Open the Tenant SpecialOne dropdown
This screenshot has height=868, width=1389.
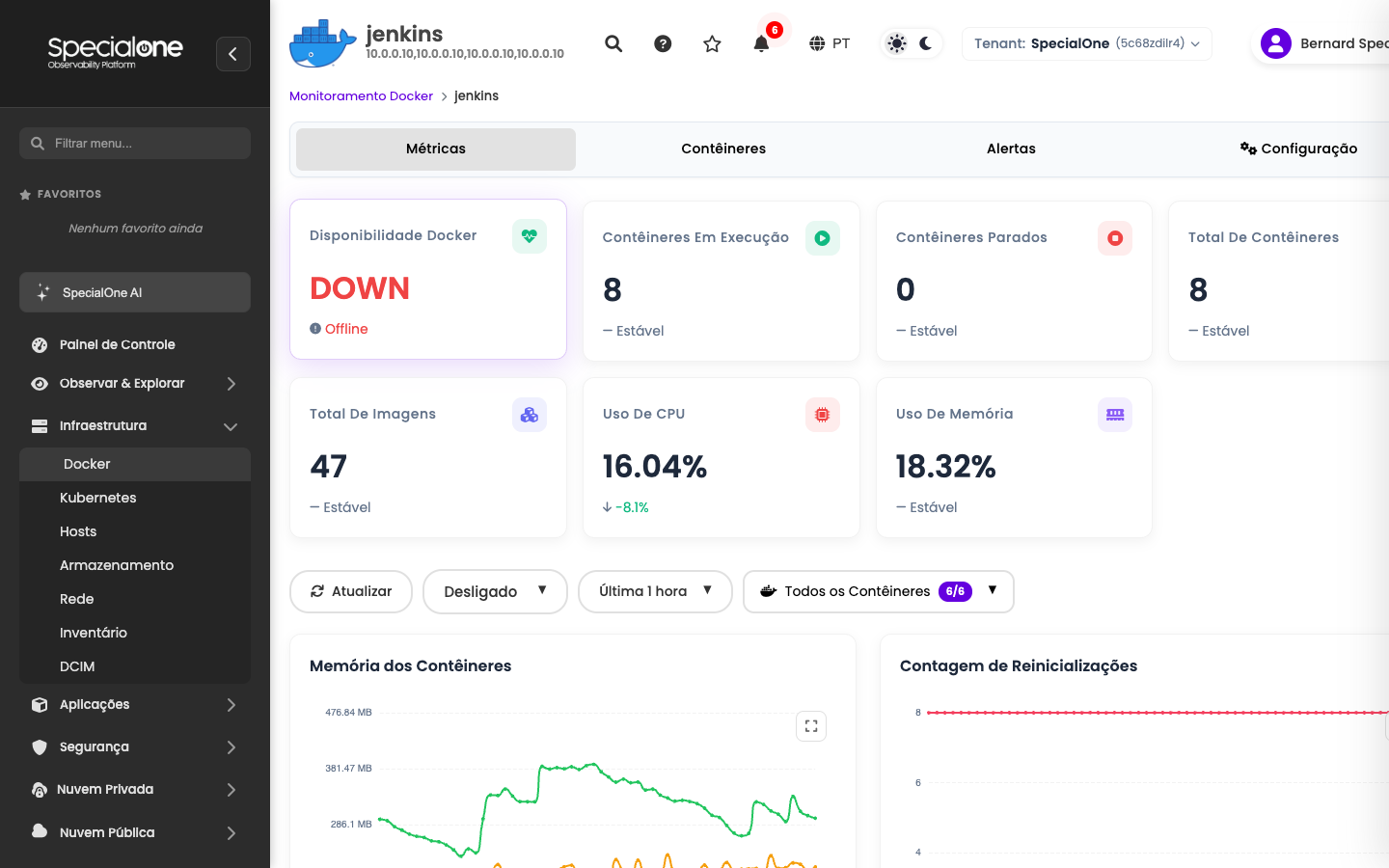pos(1087,43)
